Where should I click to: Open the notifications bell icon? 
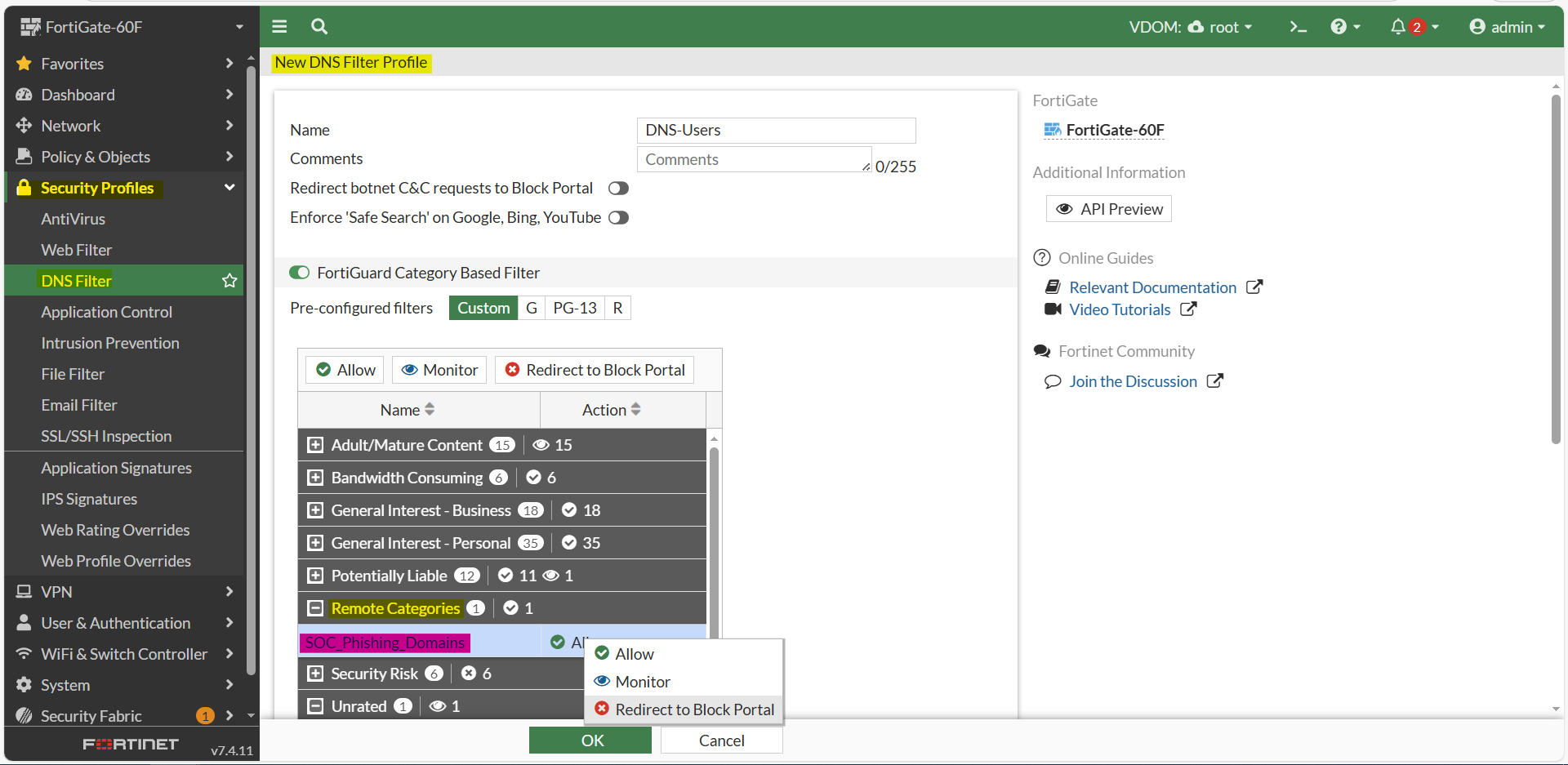tap(1398, 27)
